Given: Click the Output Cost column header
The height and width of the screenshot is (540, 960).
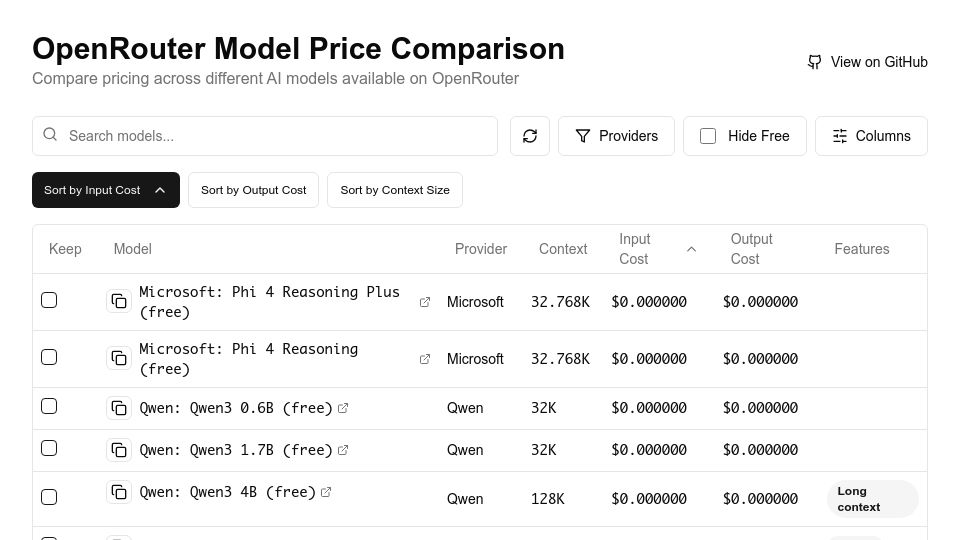Looking at the screenshot, I should pos(751,249).
